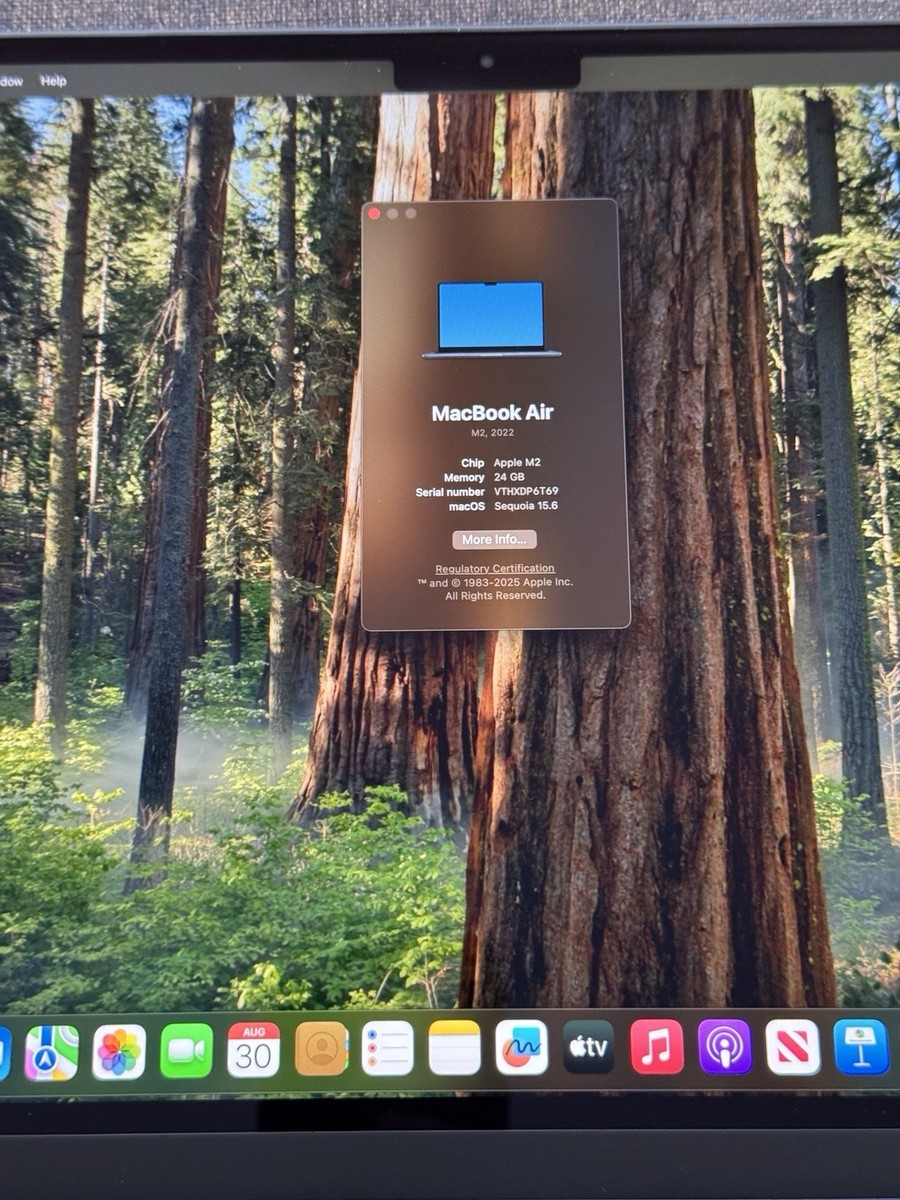The width and height of the screenshot is (900, 1200).
Task: Open the Help menu
Action: [x=54, y=81]
